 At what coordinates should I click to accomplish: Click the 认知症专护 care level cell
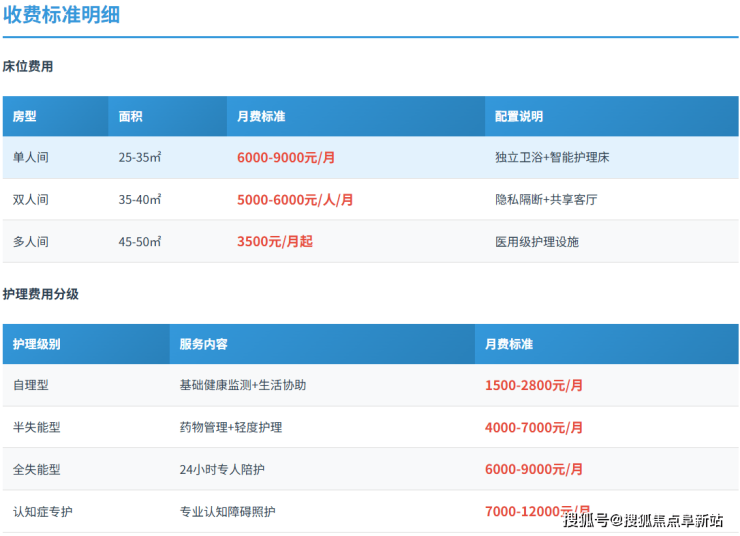click(43, 511)
